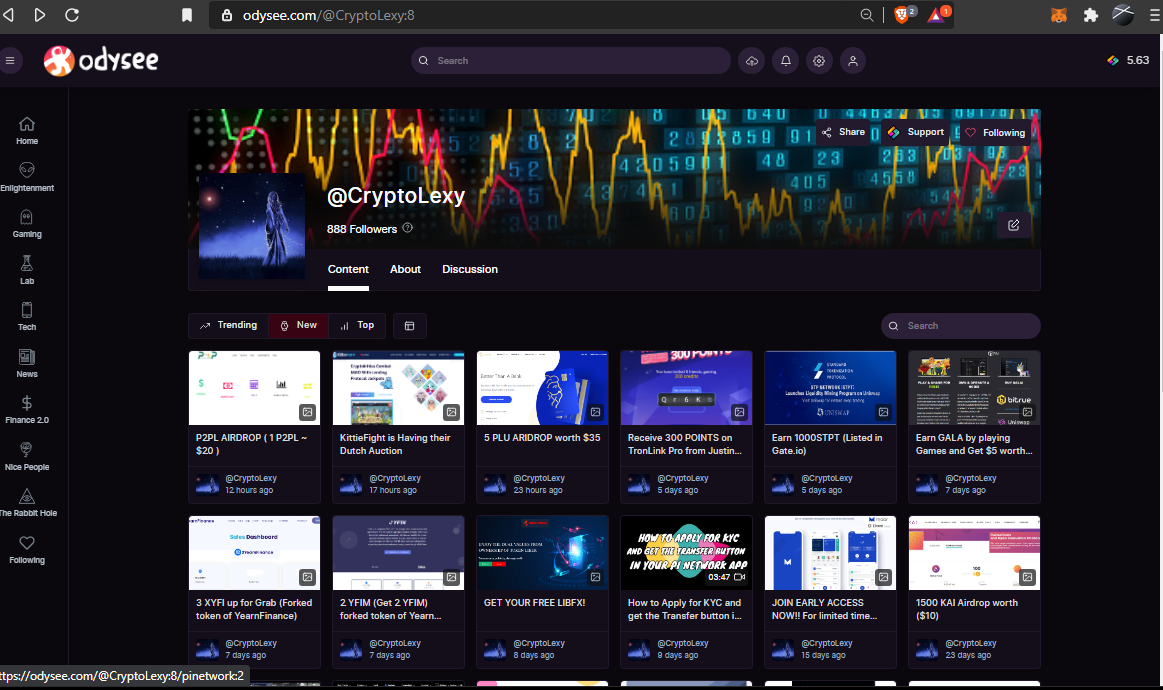Open 2 YFIM forked token post title
This screenshot has height=690, width=1163.
[390, 609]
